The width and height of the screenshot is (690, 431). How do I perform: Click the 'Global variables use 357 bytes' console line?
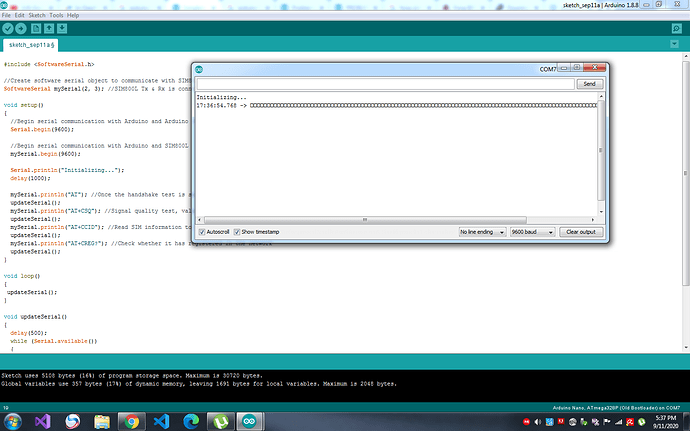click(199, 384)
